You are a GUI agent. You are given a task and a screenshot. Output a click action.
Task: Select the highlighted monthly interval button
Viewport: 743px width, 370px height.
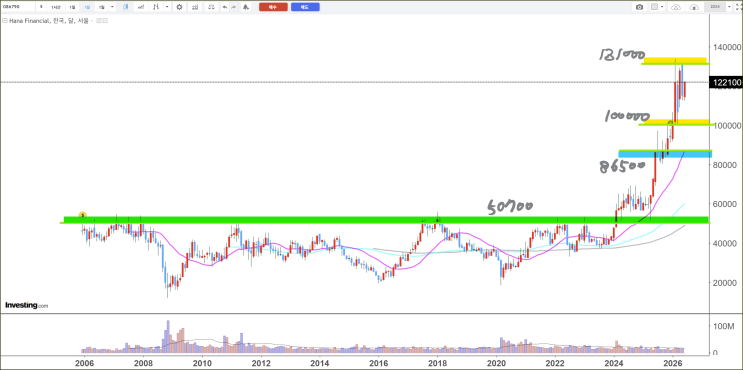click(x=87, y=7)
